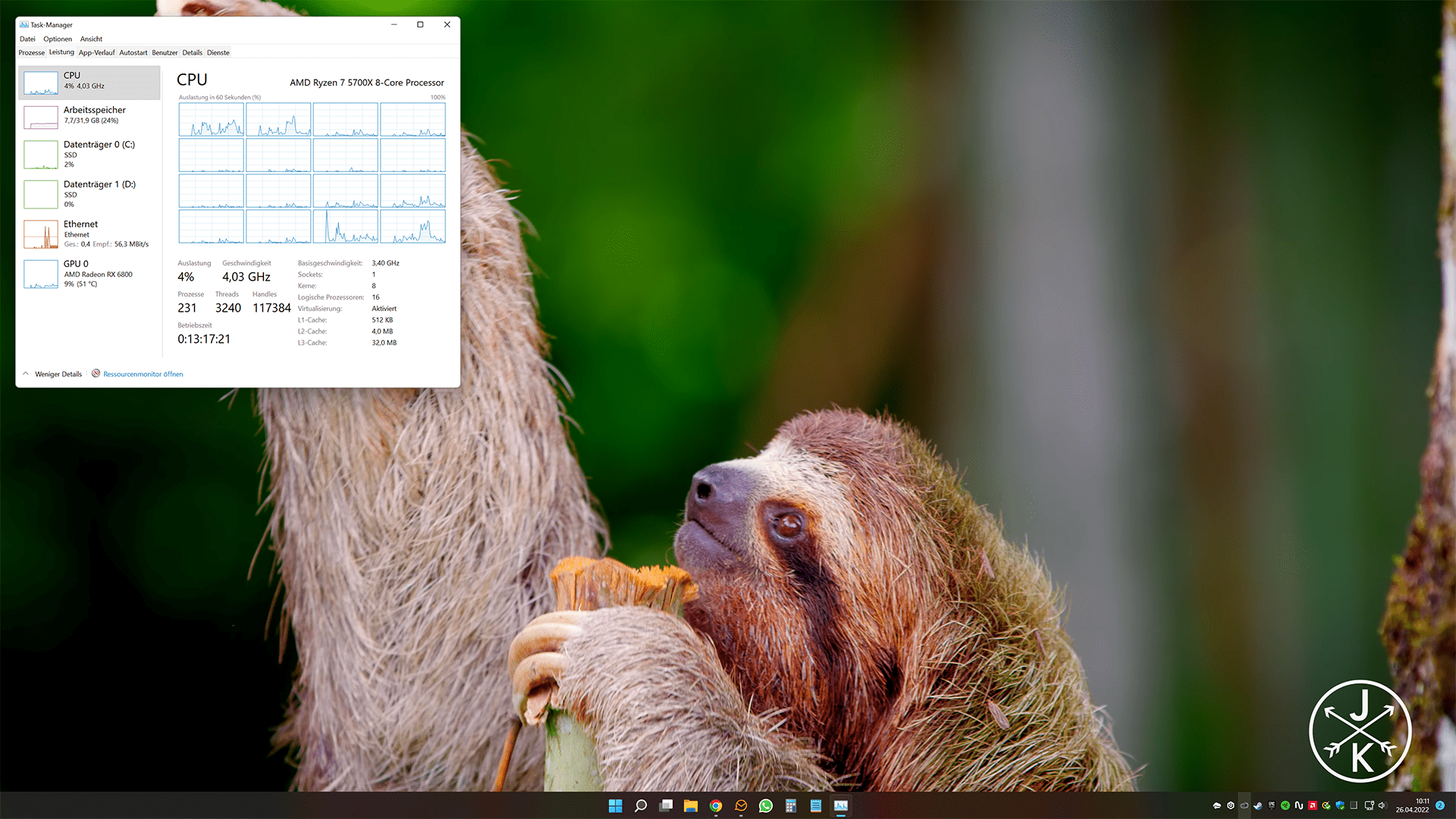
Task: Click Ressourcenmonitor öffnen link
Action: [x=143, y=374]
